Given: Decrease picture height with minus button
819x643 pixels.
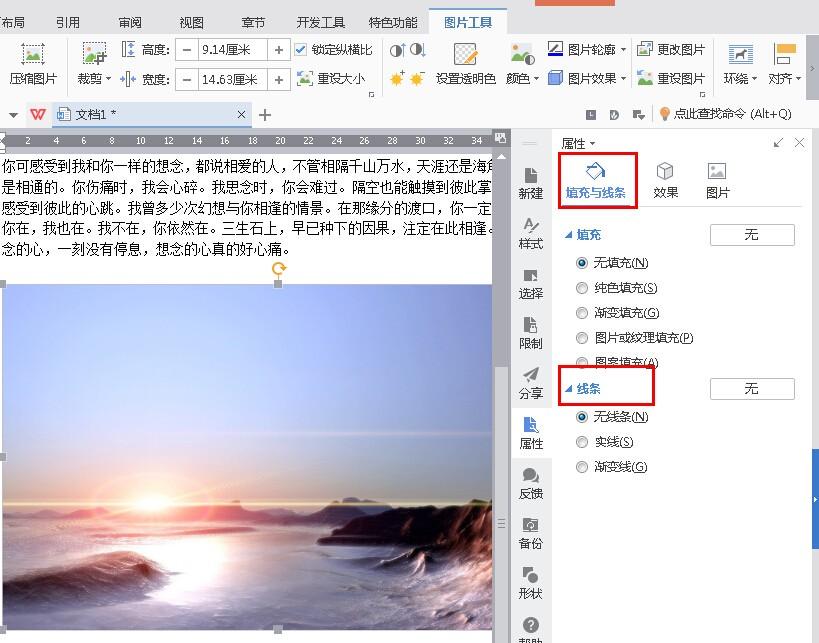Looking at the screenshot, I should [x=186, y=50].
